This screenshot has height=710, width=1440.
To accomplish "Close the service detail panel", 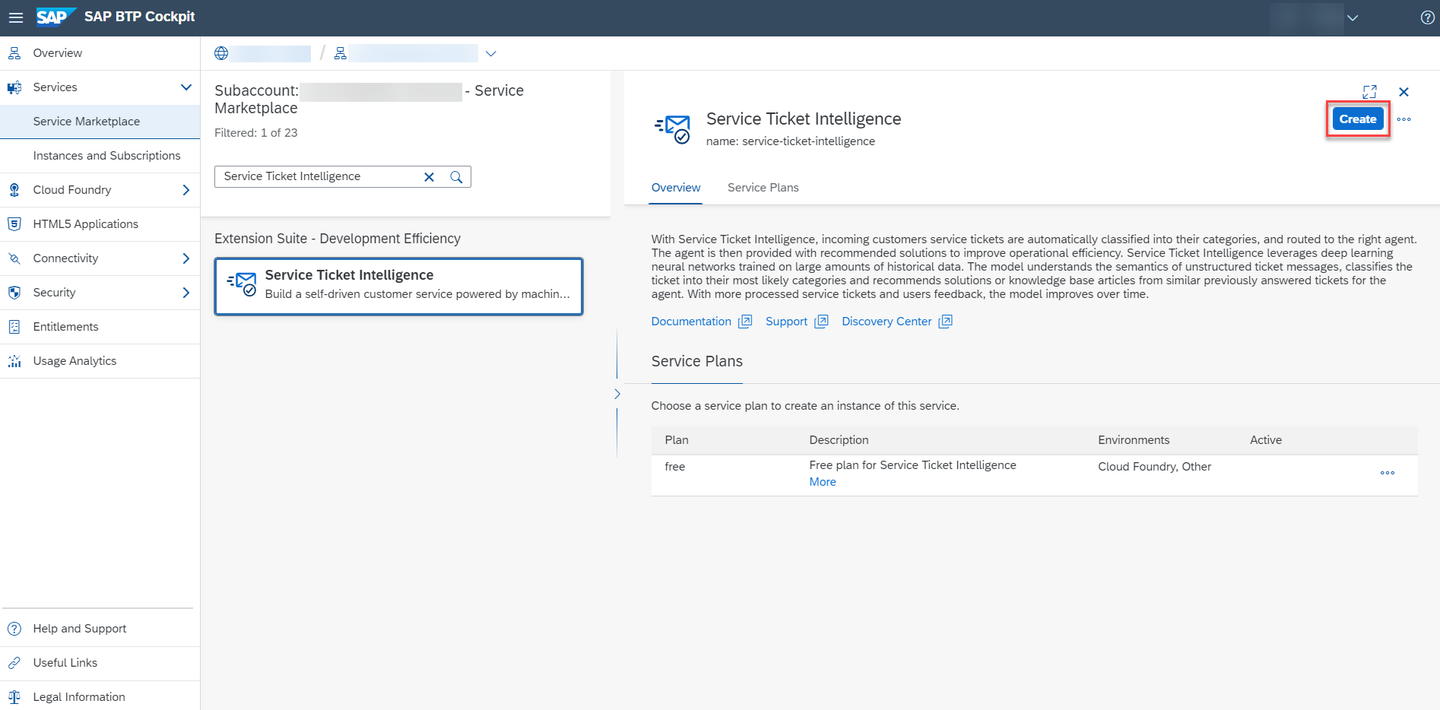I will (1404, 92).
